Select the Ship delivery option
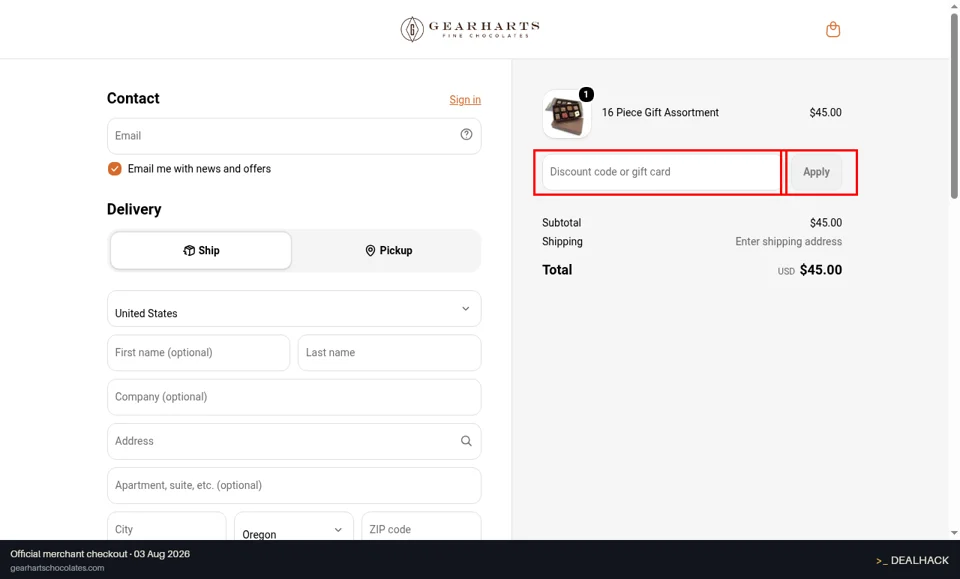Viewport: 960px width, 579px height. (x=201, y=250)
